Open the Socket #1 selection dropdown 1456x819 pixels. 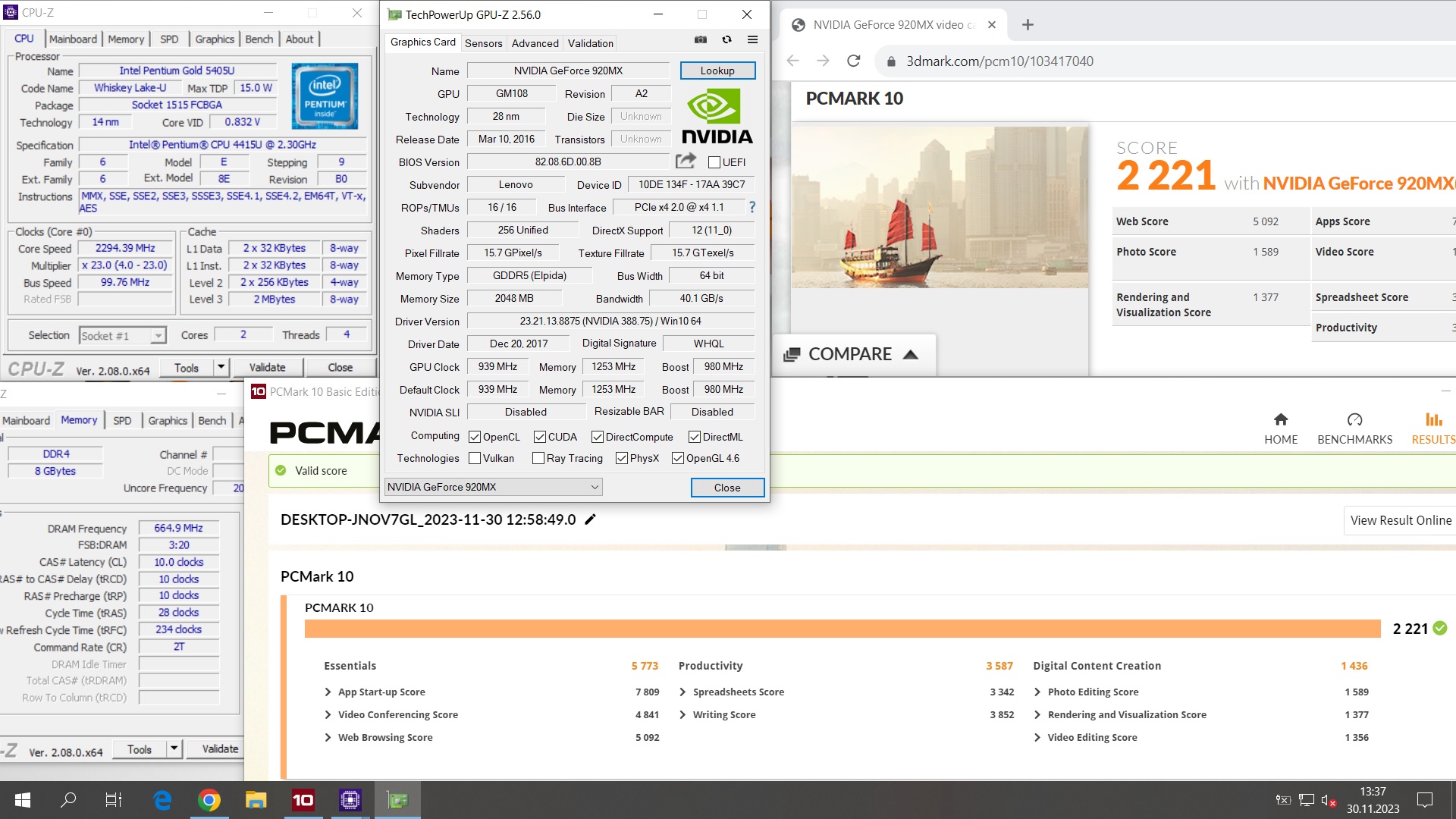pyautogui.click(x=122, y=336)
